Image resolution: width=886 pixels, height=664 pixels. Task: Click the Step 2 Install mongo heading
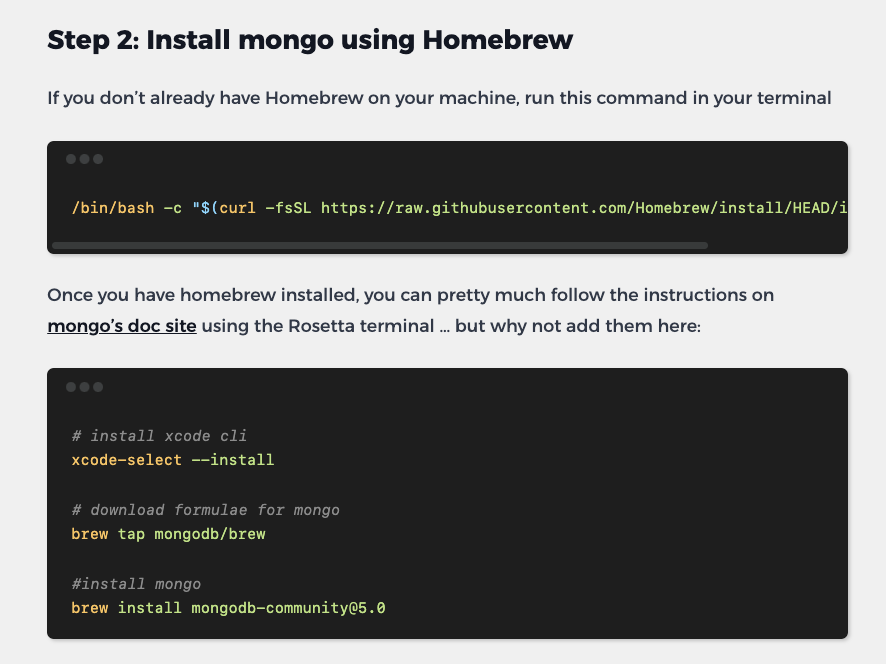click(310, 41)
